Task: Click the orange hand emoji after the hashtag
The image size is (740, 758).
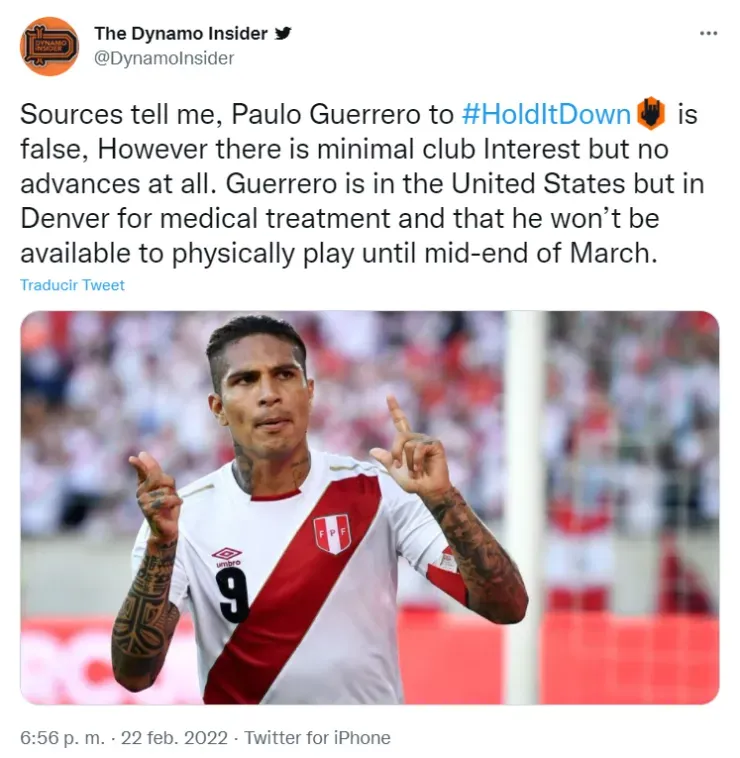Action: 651,113
